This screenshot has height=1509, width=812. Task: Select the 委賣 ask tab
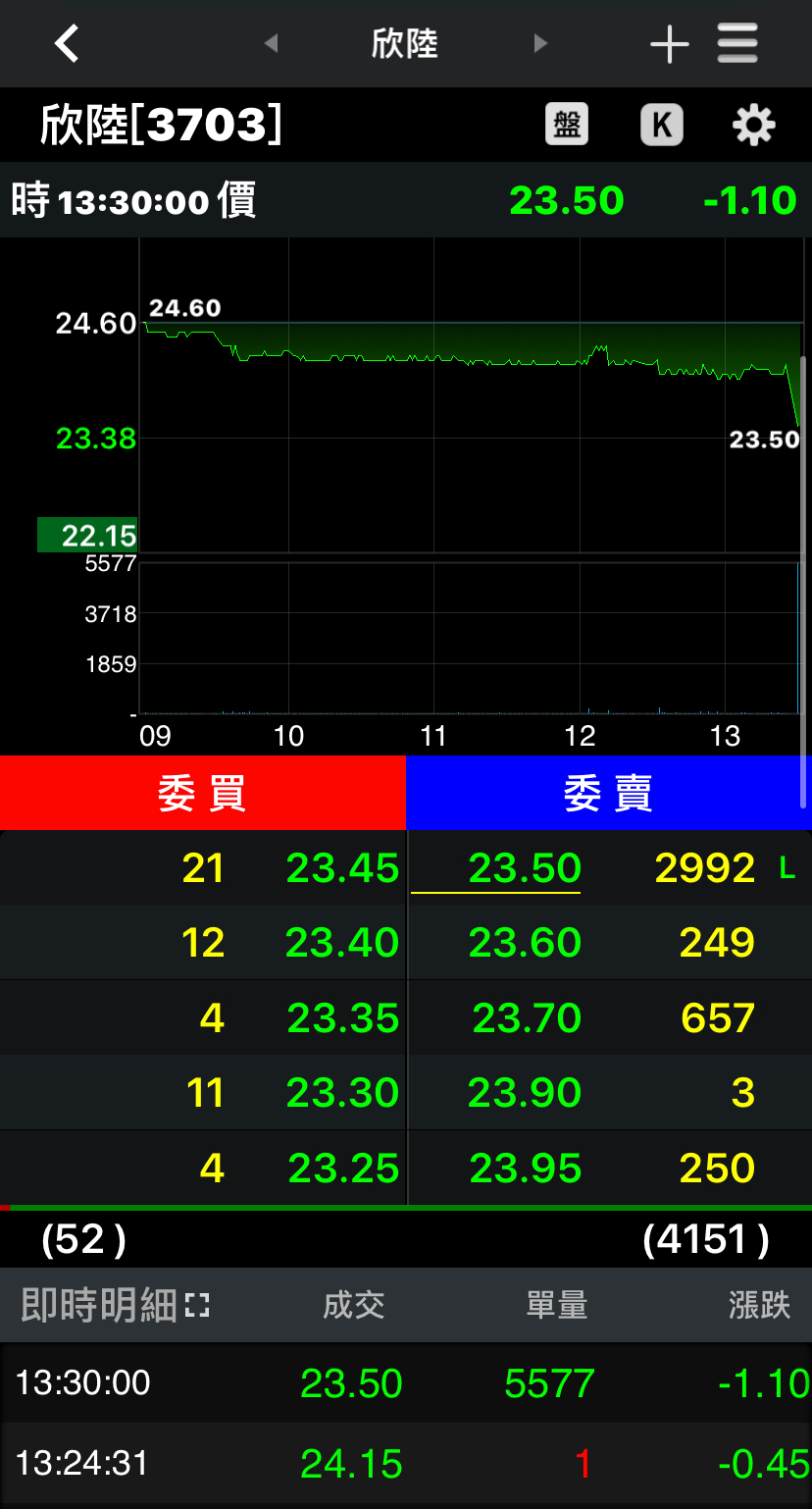608,793
